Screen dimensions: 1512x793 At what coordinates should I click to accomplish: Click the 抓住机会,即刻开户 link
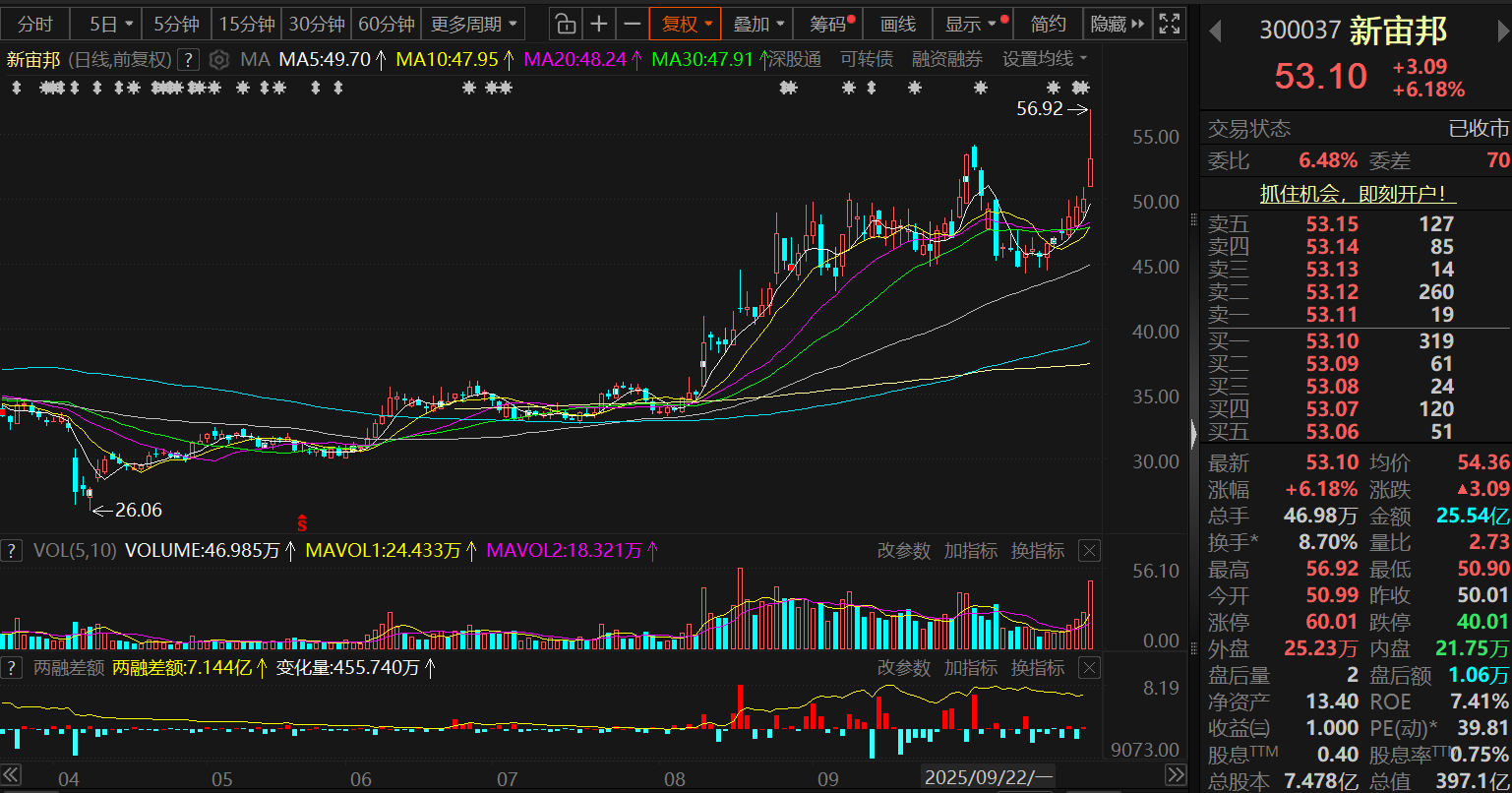click(x=1358, y=194)
